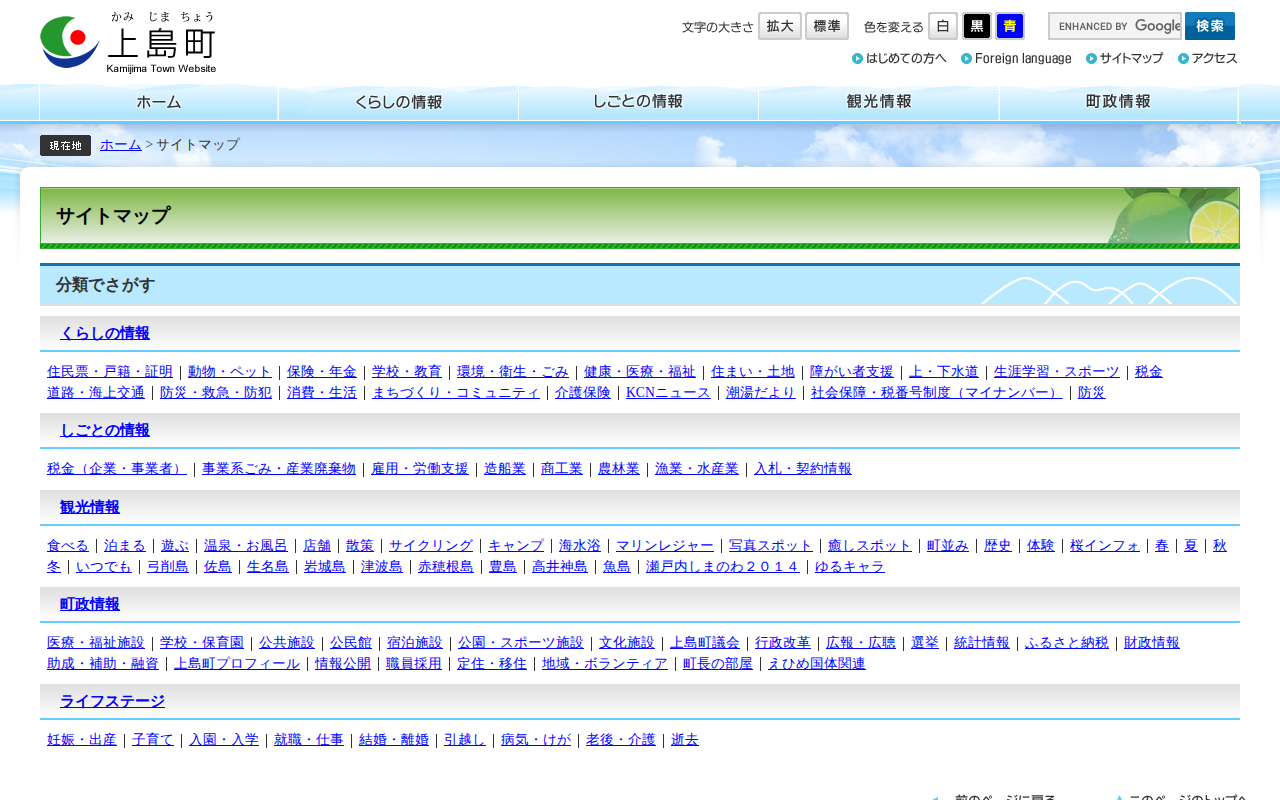Open 動物・ペット link
This screenshot has width=1280, height=800.
[230, 372]
